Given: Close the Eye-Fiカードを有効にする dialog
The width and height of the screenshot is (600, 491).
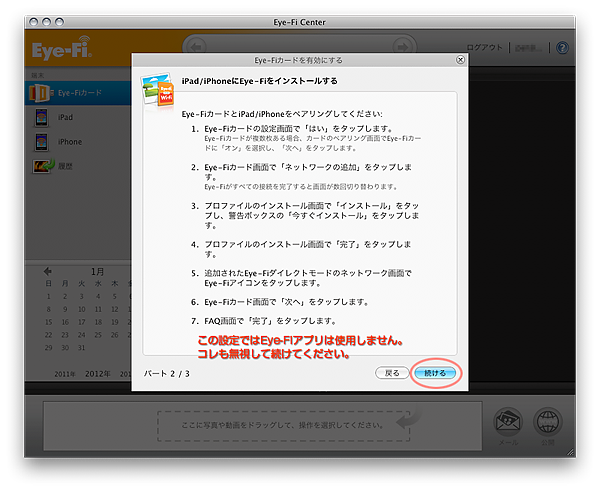Looking at the screenshot, I should [460, 60].
